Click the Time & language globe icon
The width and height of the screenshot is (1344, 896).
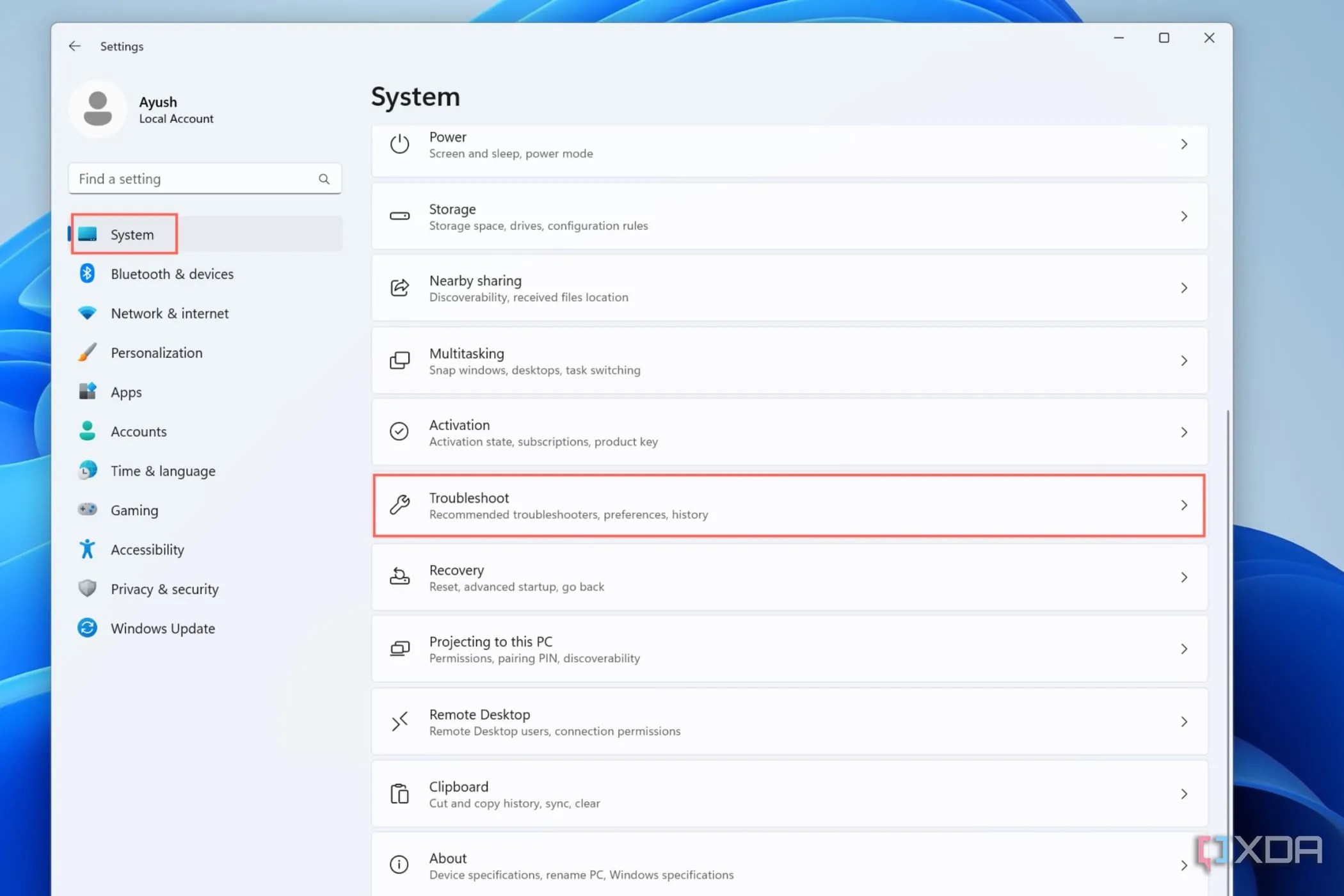click(x=88, y=470)
